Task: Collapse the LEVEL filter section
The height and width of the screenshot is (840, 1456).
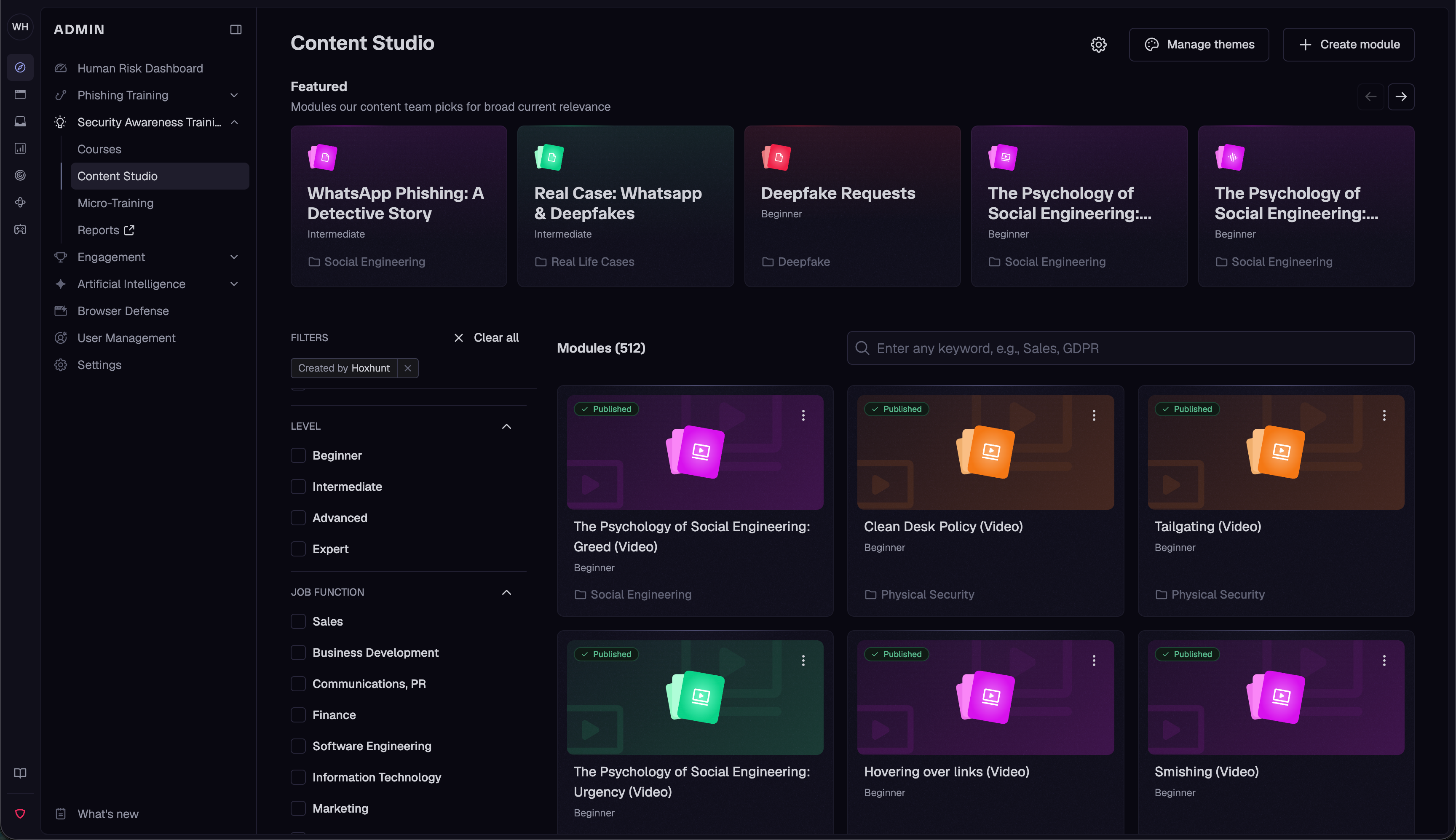Action: point(506,426)
